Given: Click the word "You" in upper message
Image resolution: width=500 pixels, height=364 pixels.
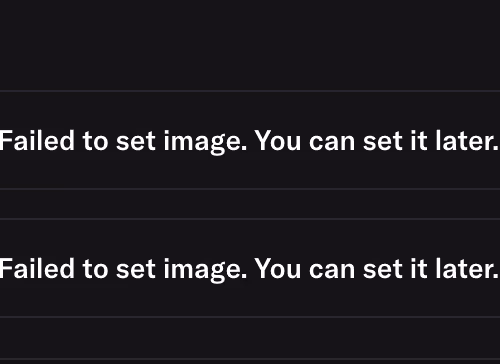Looking at the screenshot, I should [x=278, y=141].
